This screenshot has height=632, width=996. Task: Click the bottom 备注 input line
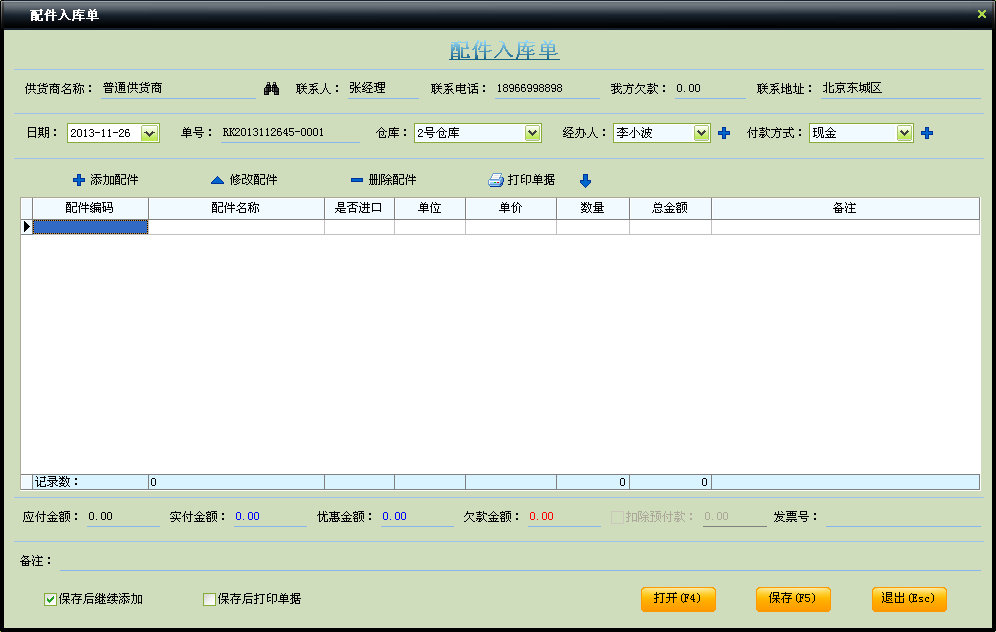[520, 561]
